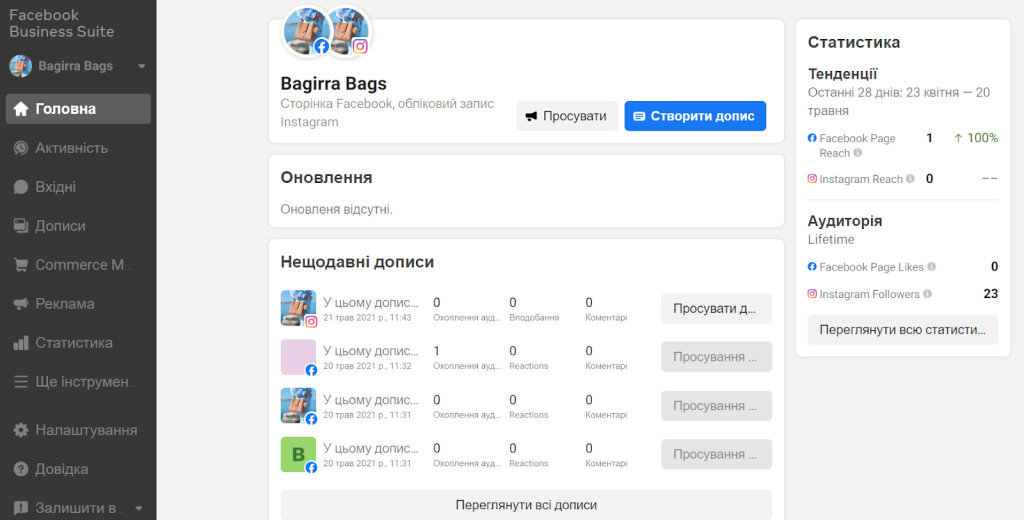This screenshot has height=520, width=1024.
Task: Click the Реклама megaphone icon
Action: pyautogui.click(x=20, y=304)
